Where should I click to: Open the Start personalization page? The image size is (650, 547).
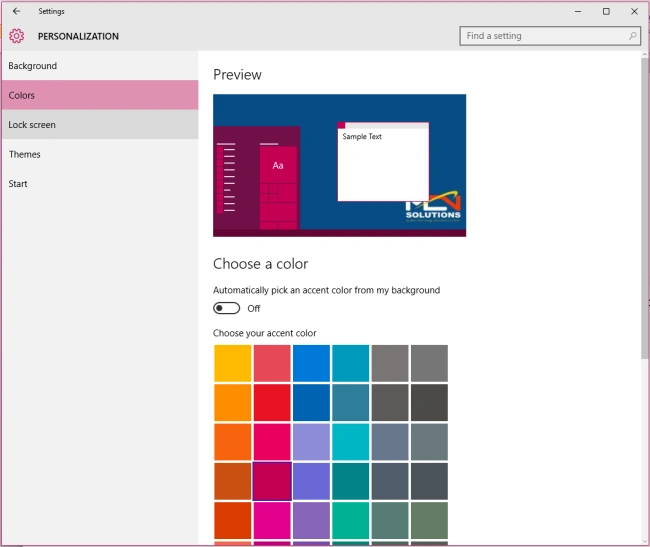(100, 184)
